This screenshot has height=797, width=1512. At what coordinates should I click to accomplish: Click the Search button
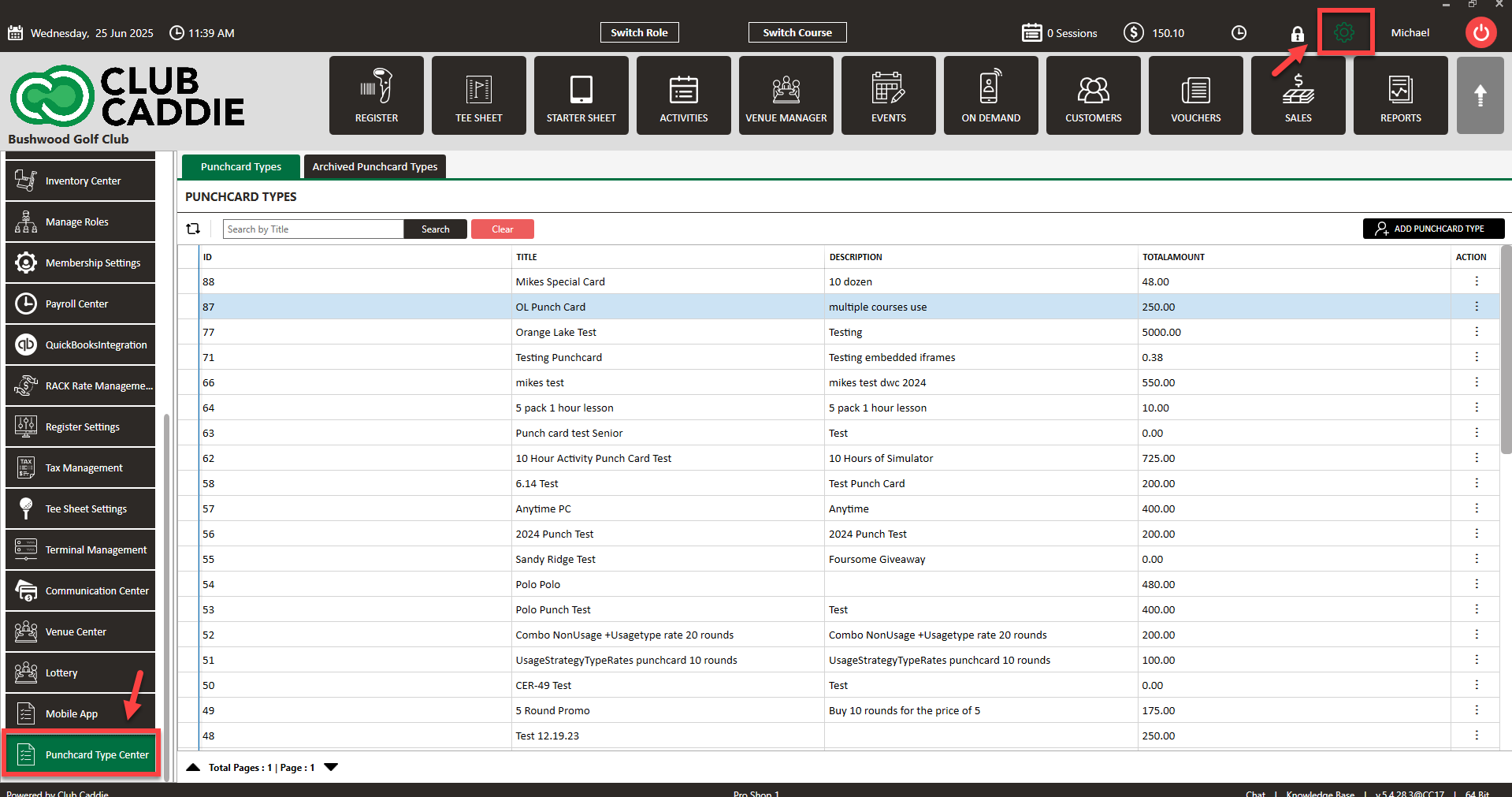[x=436, y=229]
